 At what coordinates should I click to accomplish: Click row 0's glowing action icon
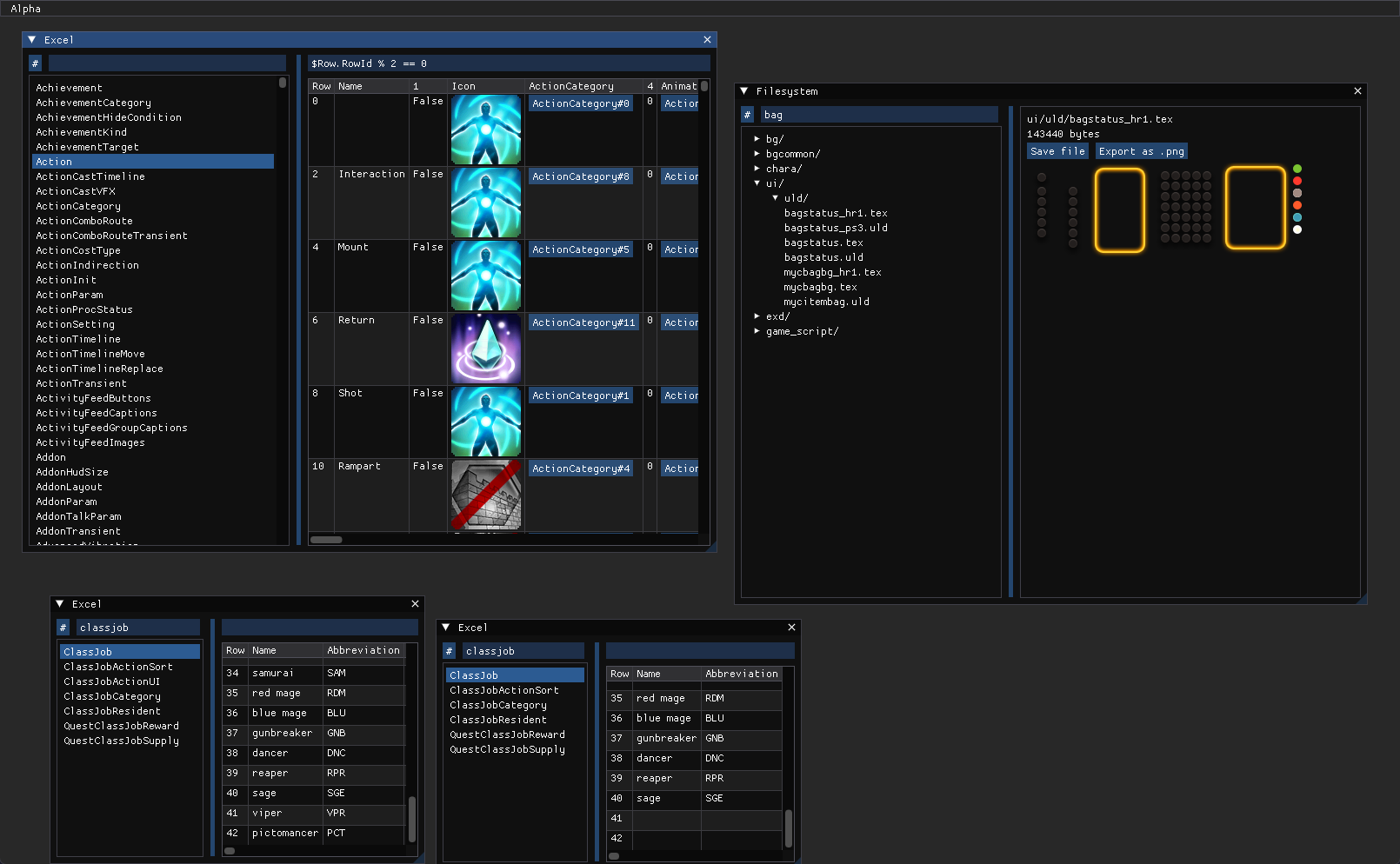pos(485,130)
